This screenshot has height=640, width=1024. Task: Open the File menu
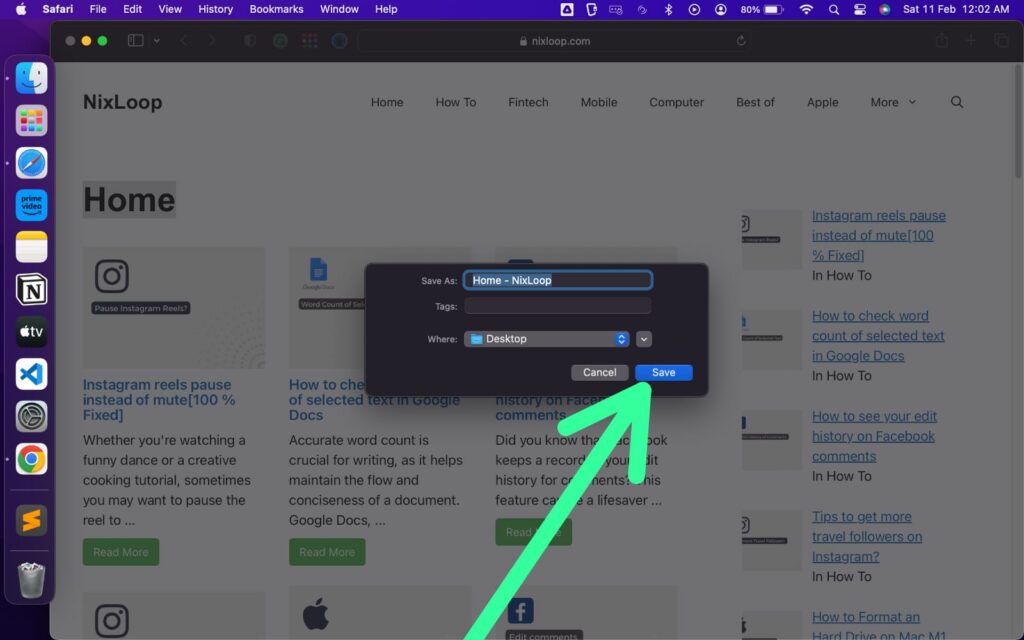[x=98, y=9]
